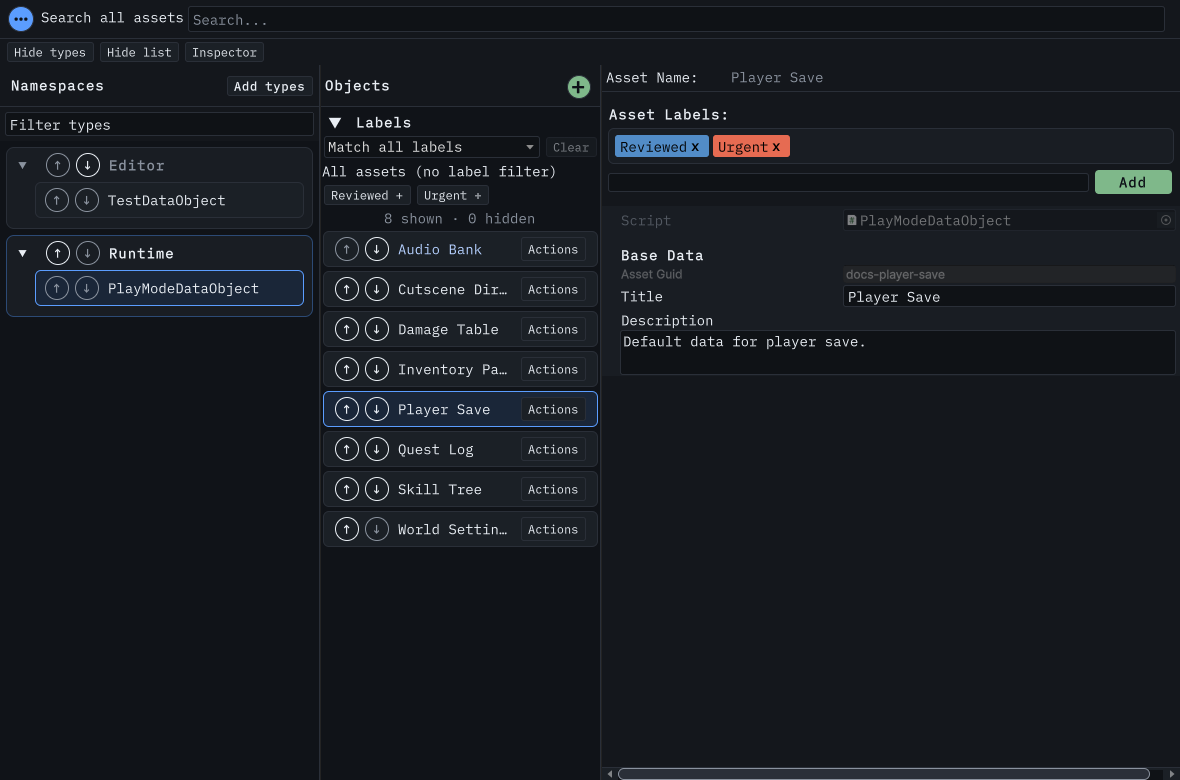Viewport: 1180px width, 780px height.
Task: Open Actions menu for Player Save
Action: (553, 409)
